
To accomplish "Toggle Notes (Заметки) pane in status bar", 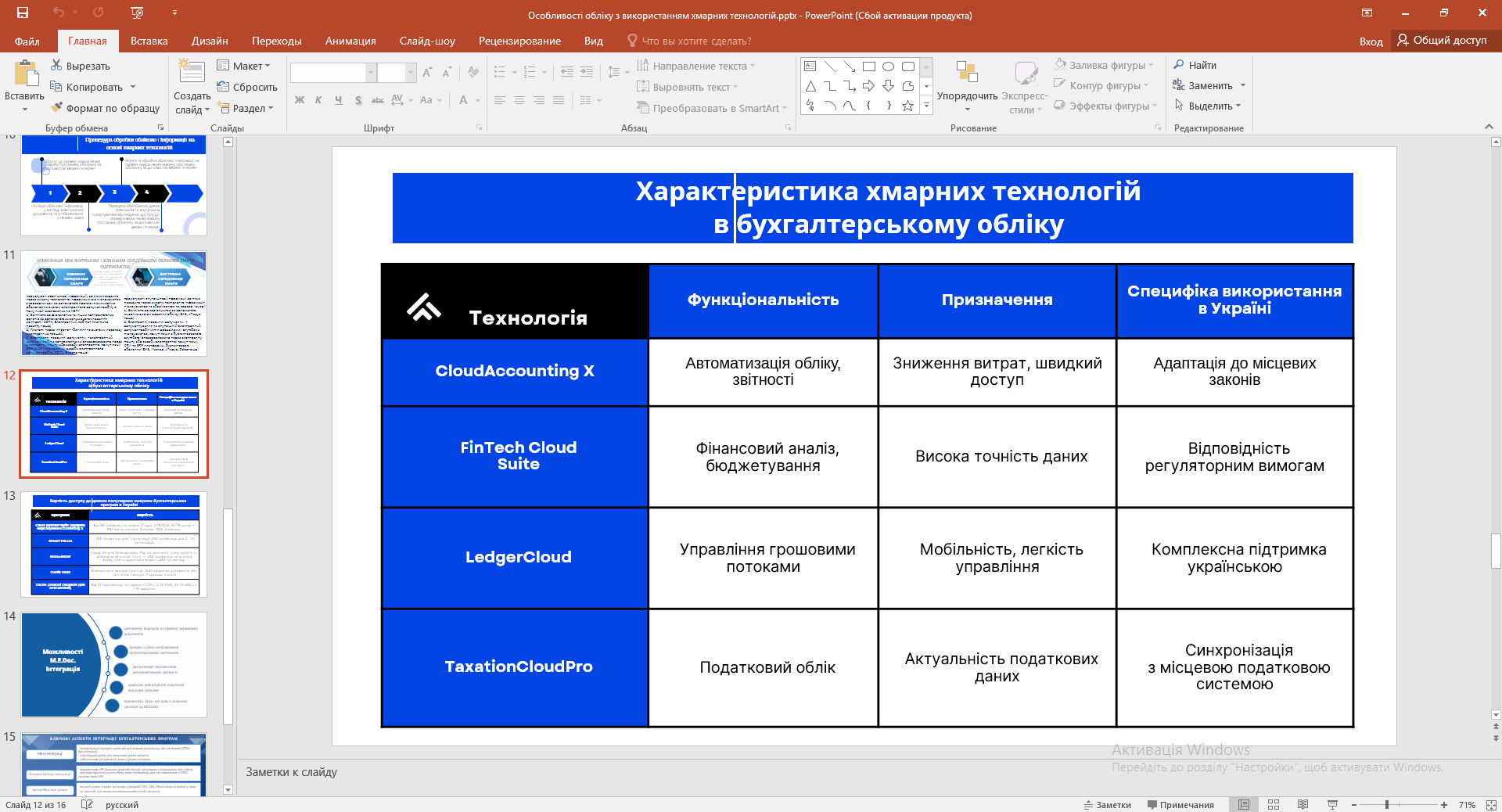I will click(1108, 805).
